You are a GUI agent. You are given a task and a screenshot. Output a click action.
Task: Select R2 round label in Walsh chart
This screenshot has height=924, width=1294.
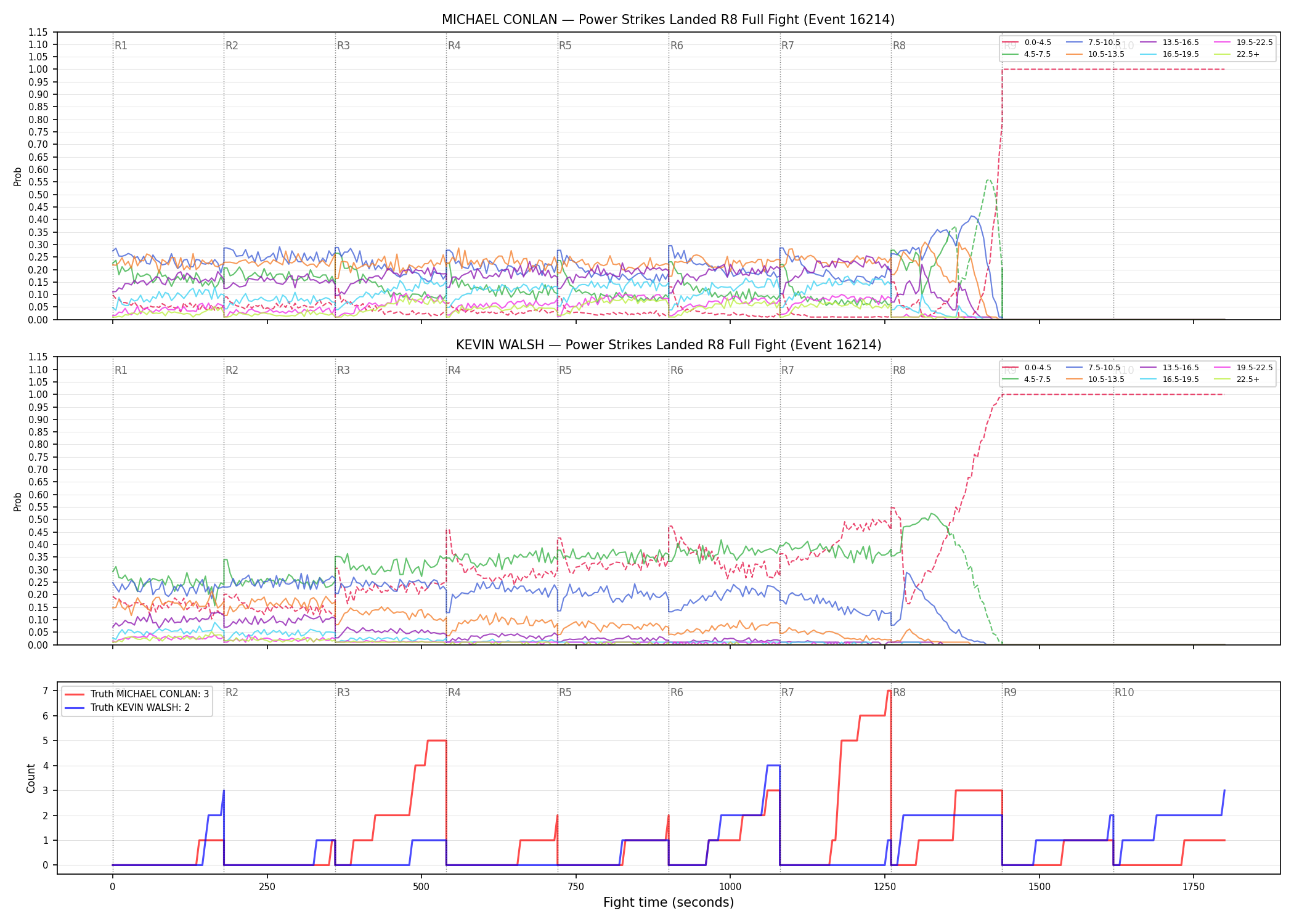tap(232, 370)
